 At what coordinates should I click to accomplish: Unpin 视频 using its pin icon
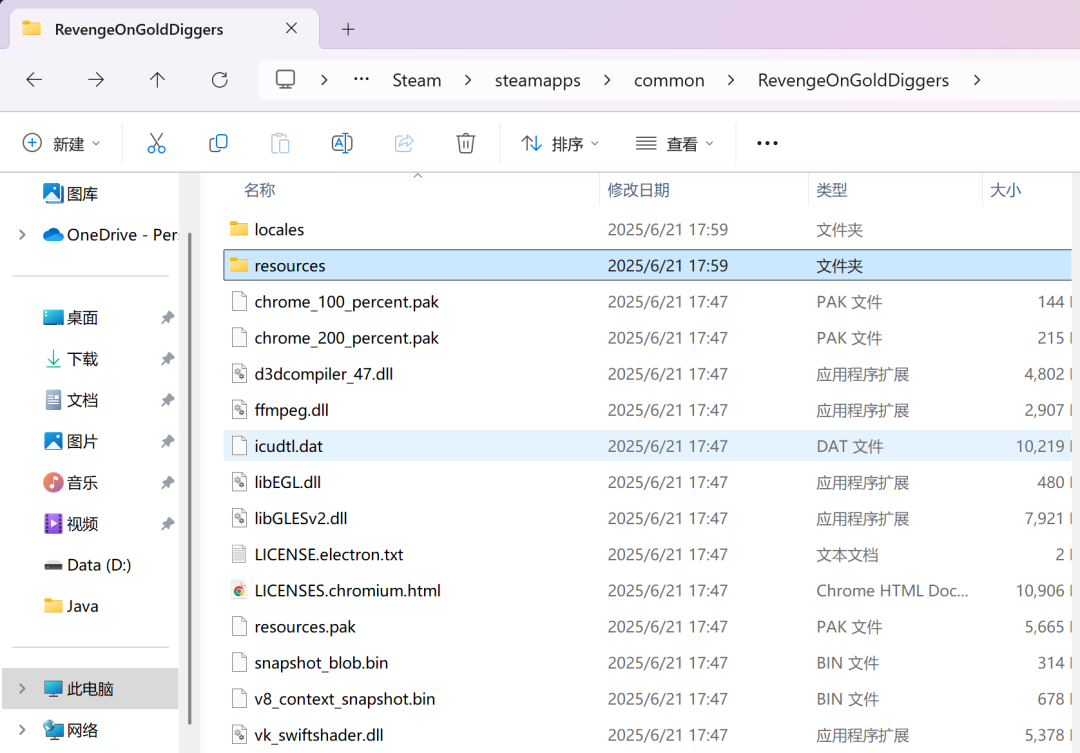click(167, 524)
